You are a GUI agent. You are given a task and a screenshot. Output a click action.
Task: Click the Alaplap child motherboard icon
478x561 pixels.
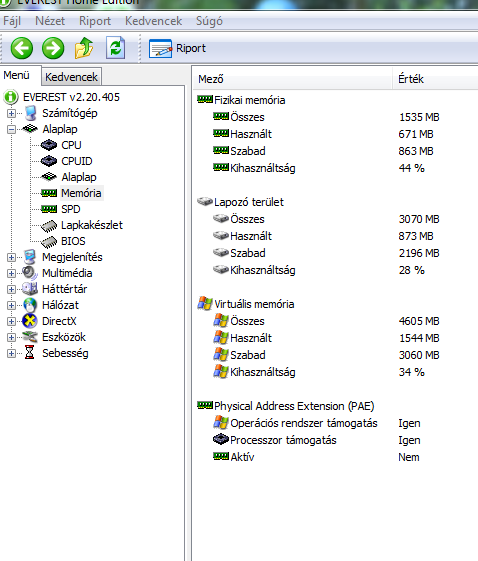tap(49, 177)
